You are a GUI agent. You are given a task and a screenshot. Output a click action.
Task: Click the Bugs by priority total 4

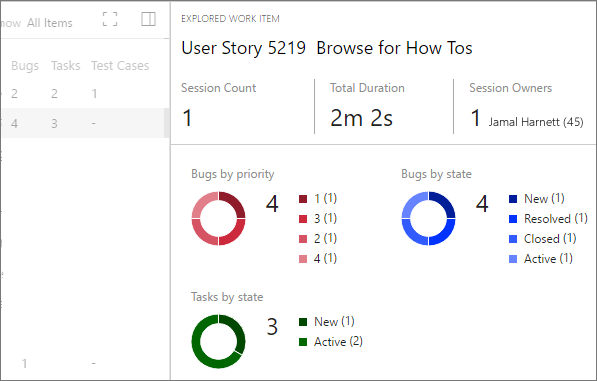point(272,204)
